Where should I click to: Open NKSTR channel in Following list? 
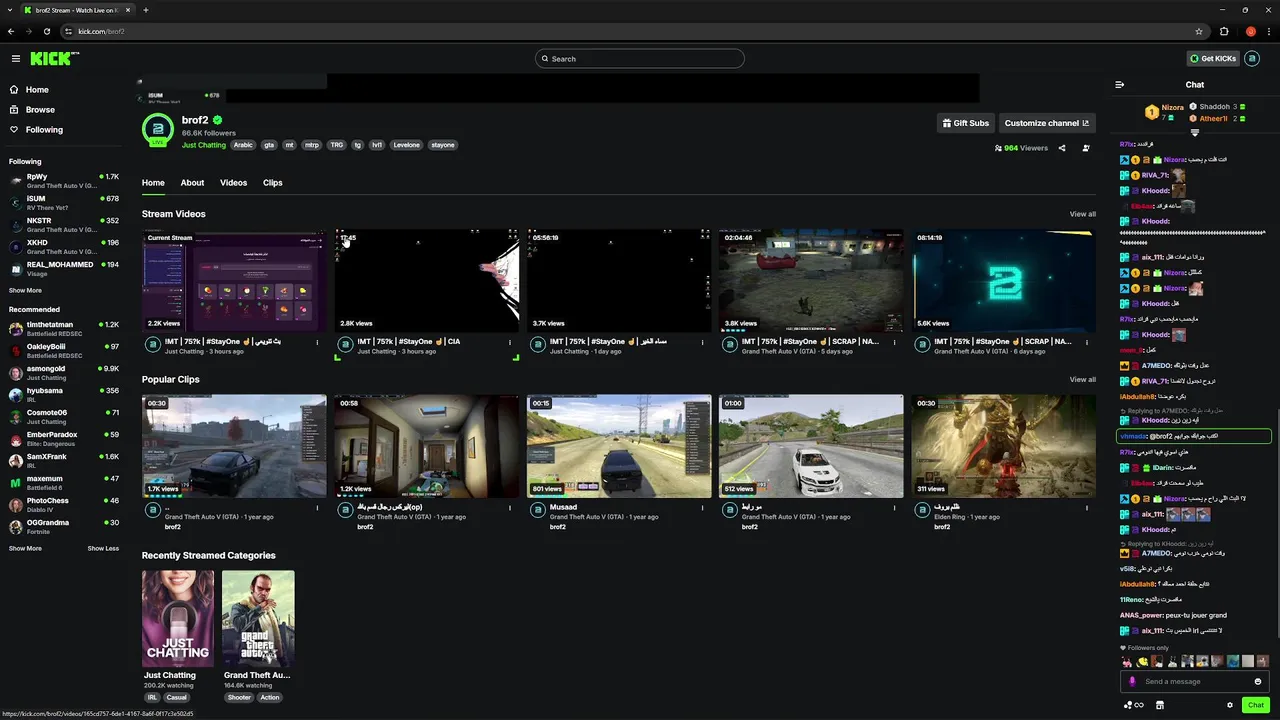coord(64,225)
